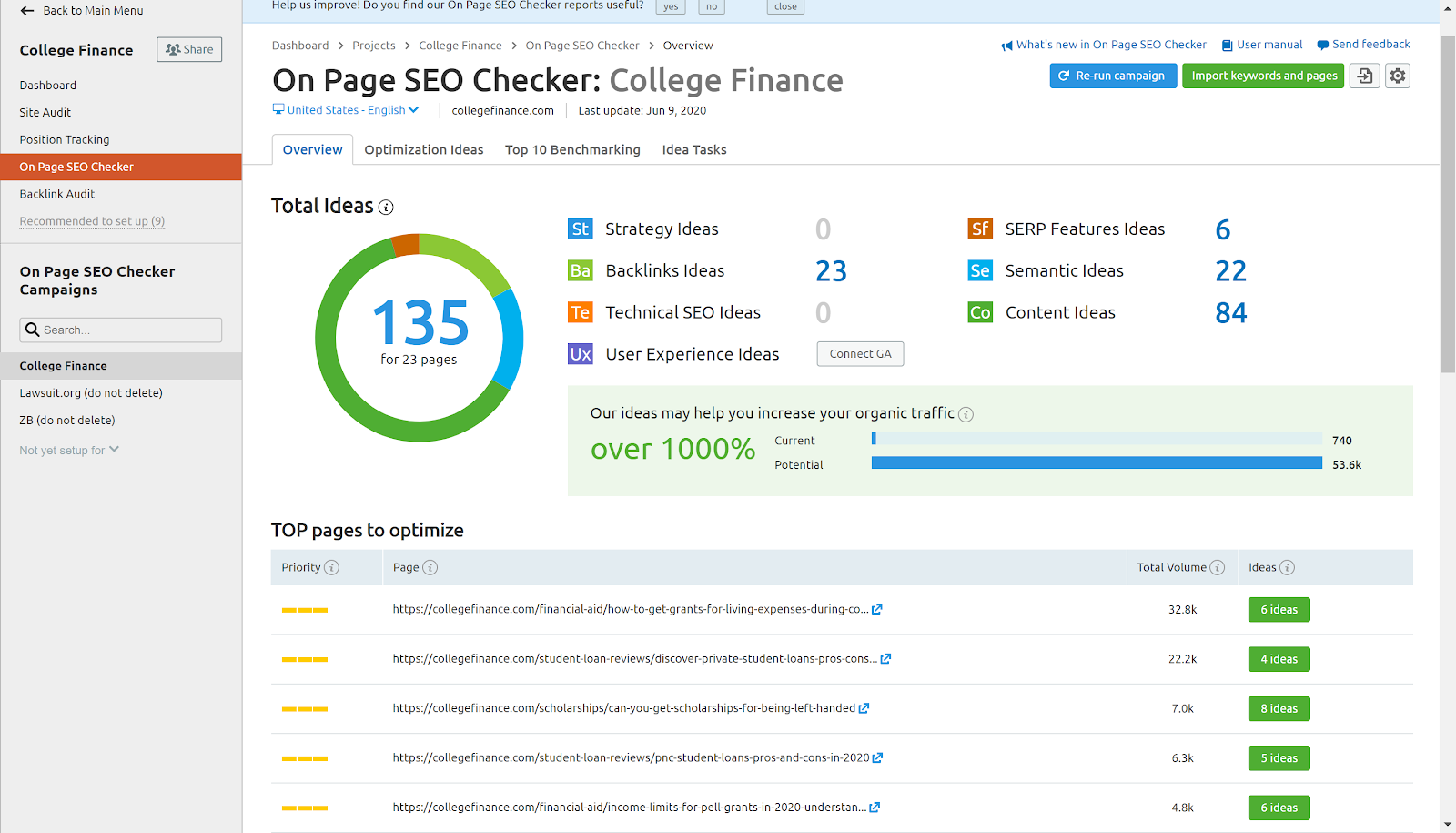Expand the Not yet setup for list

(x=69, y=450)
